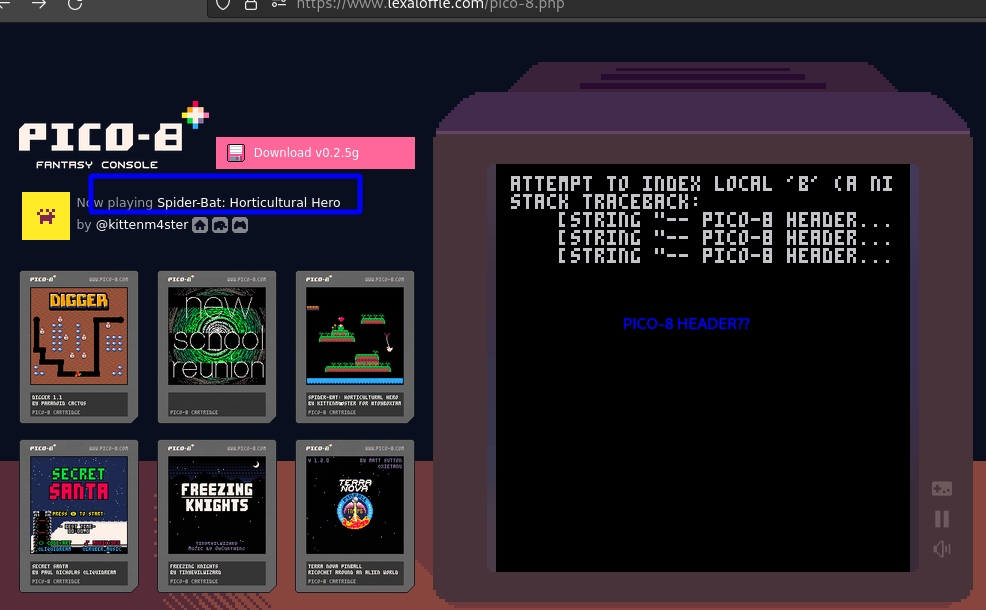Visit @kittenm4ster author profile link
The image size is (986, 610).
point(141,225)
